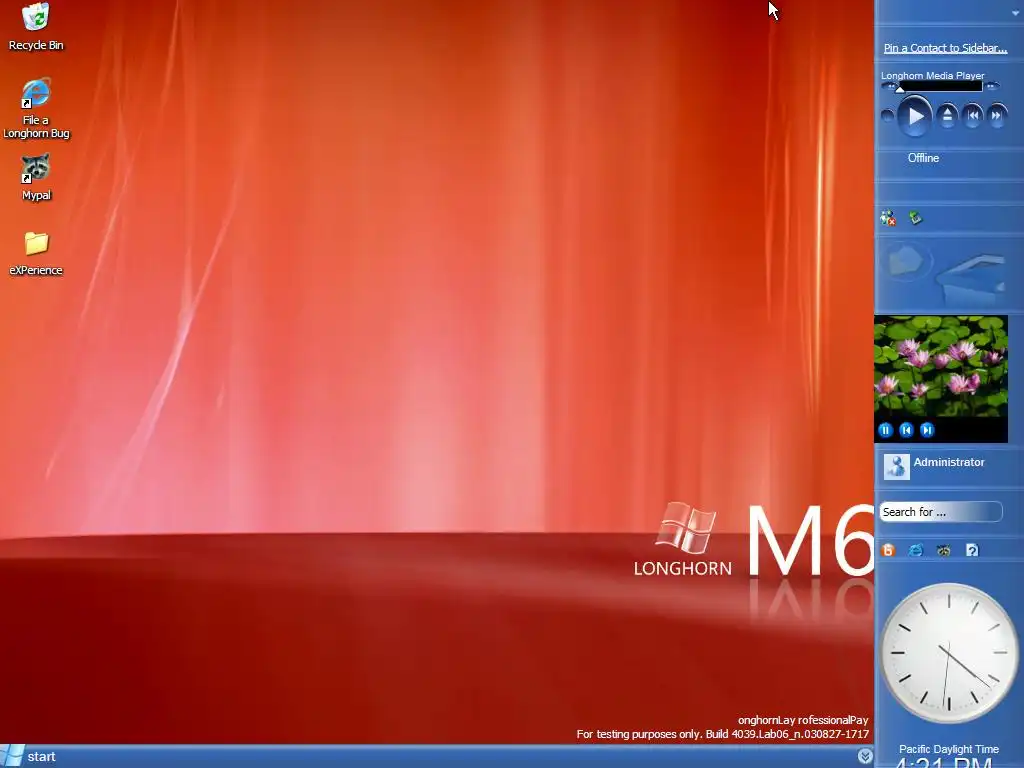This screenshot has width=1024, height=768.
Task: Click the start button on the taskbar
Action: click(x=29, y=756)
